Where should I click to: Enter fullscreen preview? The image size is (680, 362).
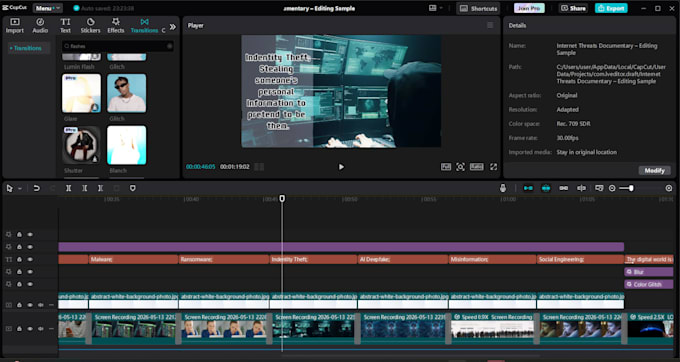494,167
